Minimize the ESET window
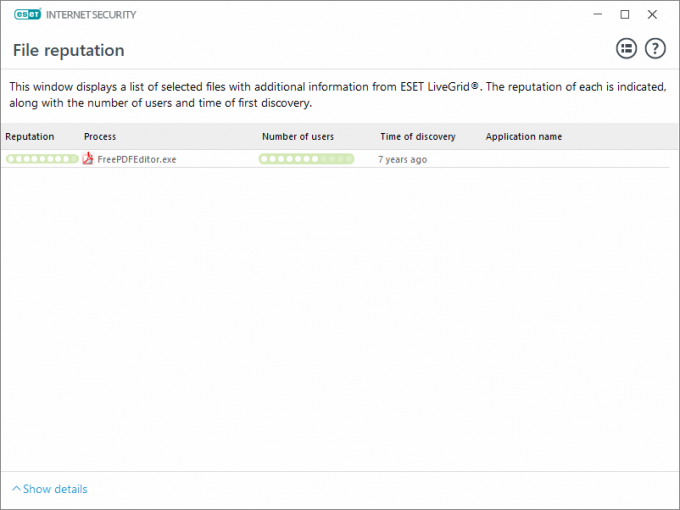Screen dimensions: 680x510 597,15
